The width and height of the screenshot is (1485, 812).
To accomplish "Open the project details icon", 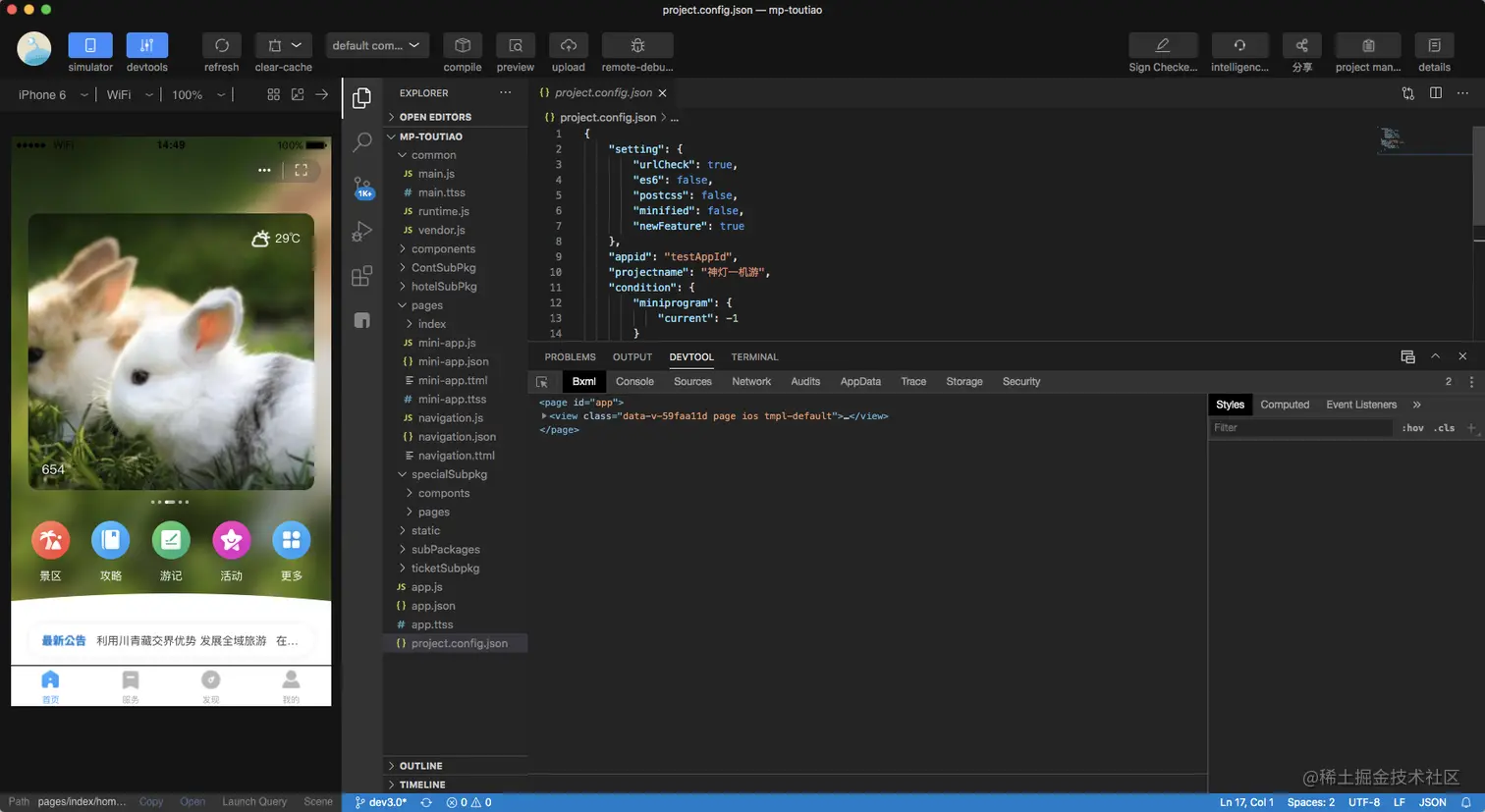I will [x=1434, y=45].
